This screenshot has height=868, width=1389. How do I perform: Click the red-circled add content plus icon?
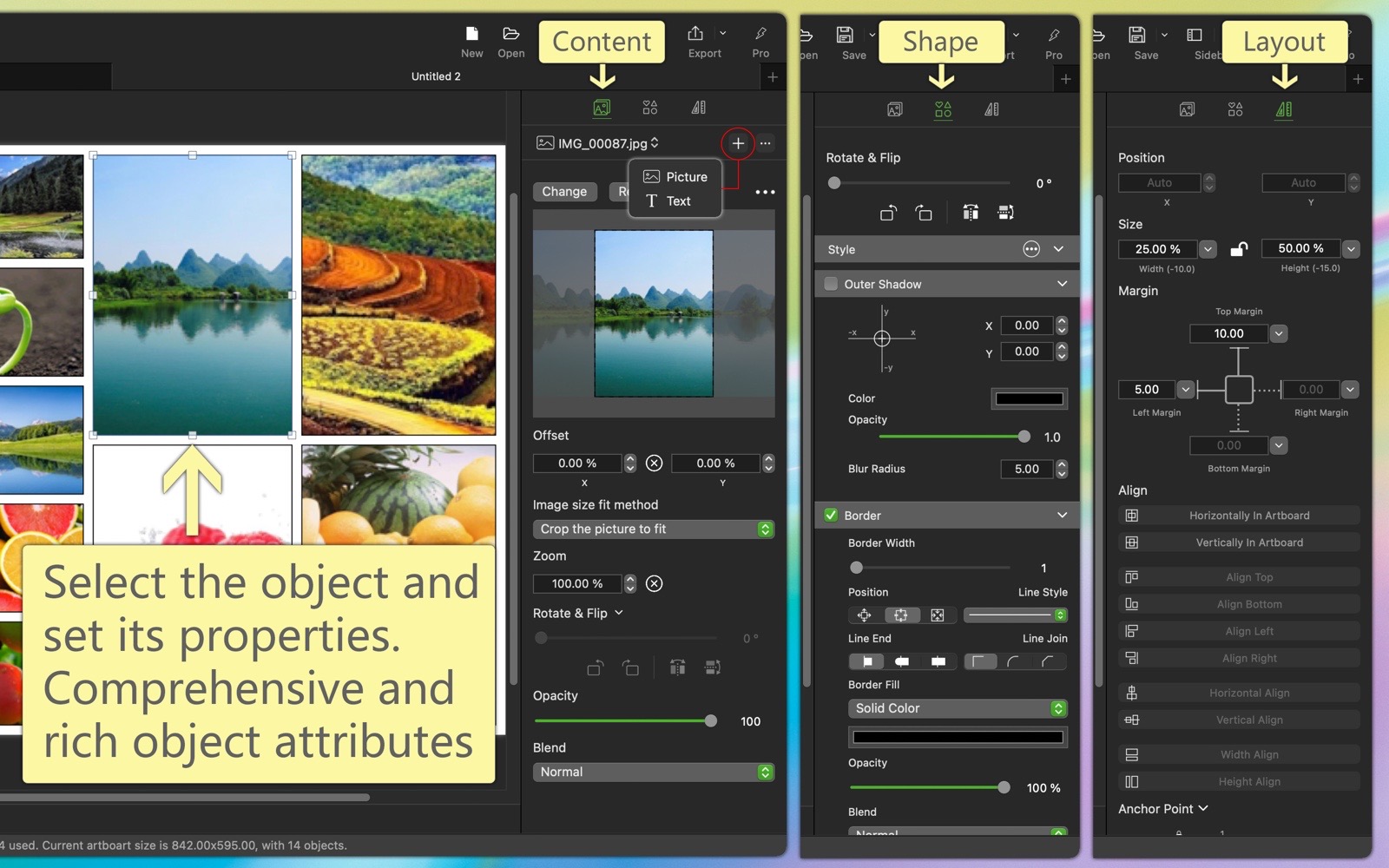tap(738, 143)
